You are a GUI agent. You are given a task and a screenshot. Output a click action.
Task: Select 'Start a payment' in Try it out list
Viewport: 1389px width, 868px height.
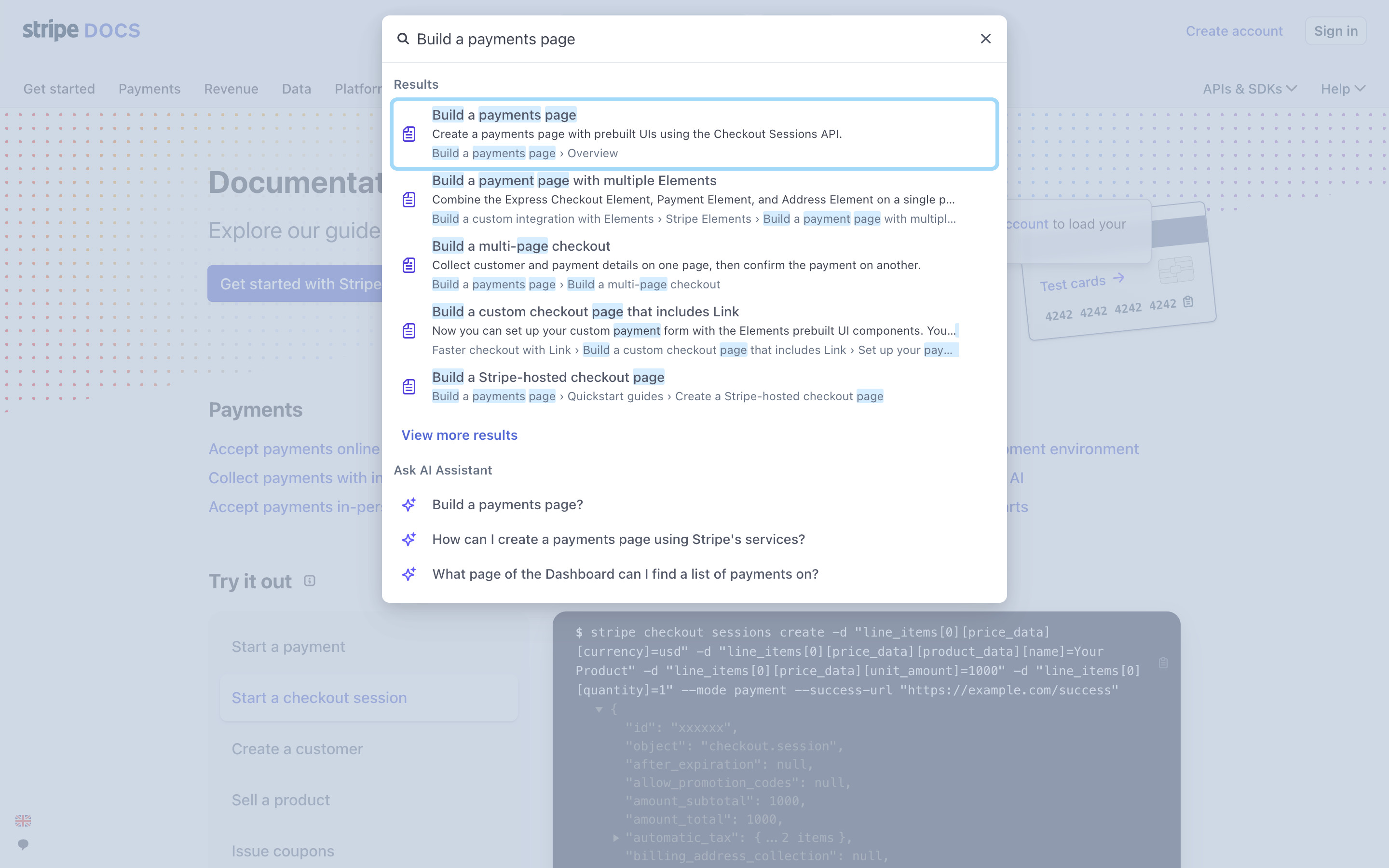tap(368, 646)
